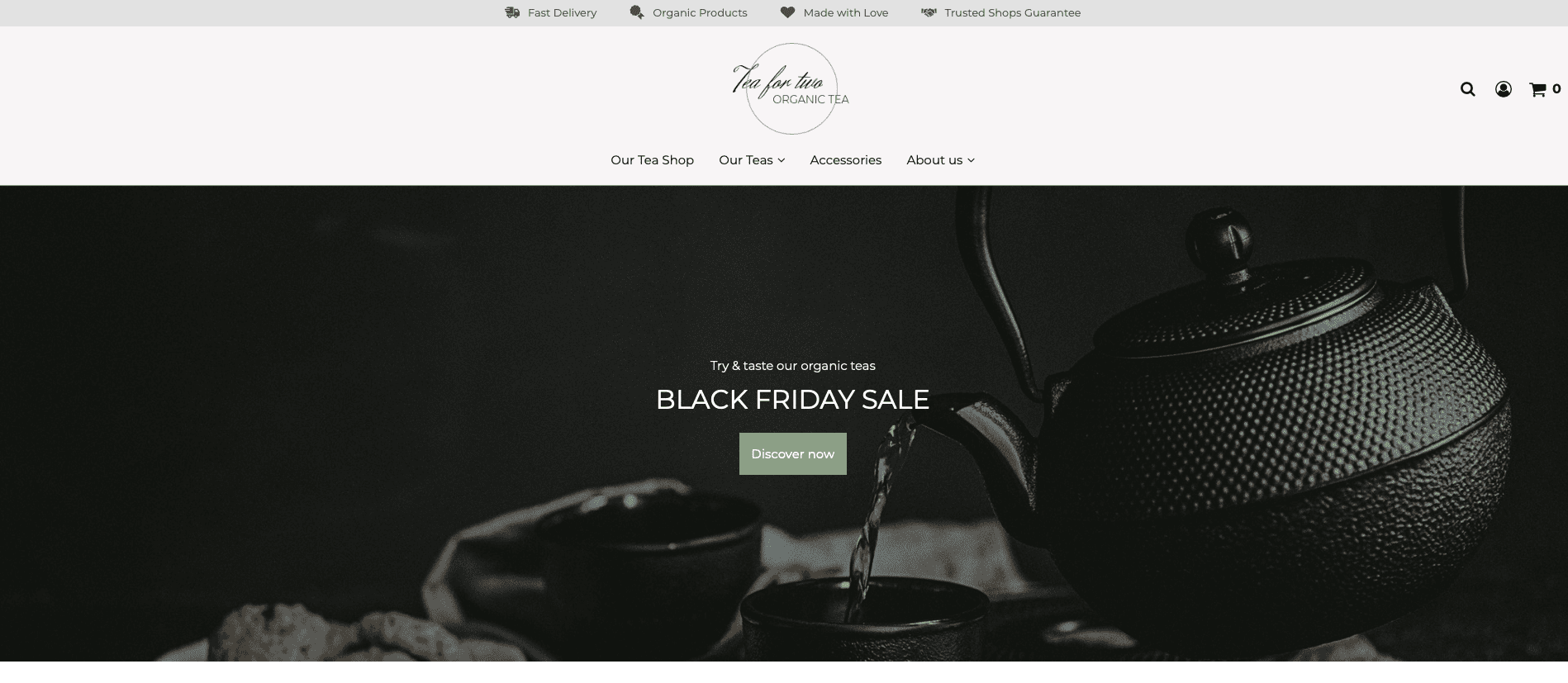Screen dimensions: 1568x683
Task: Click the Trusted Shops Guarantee text
Action: [1012, 12]
